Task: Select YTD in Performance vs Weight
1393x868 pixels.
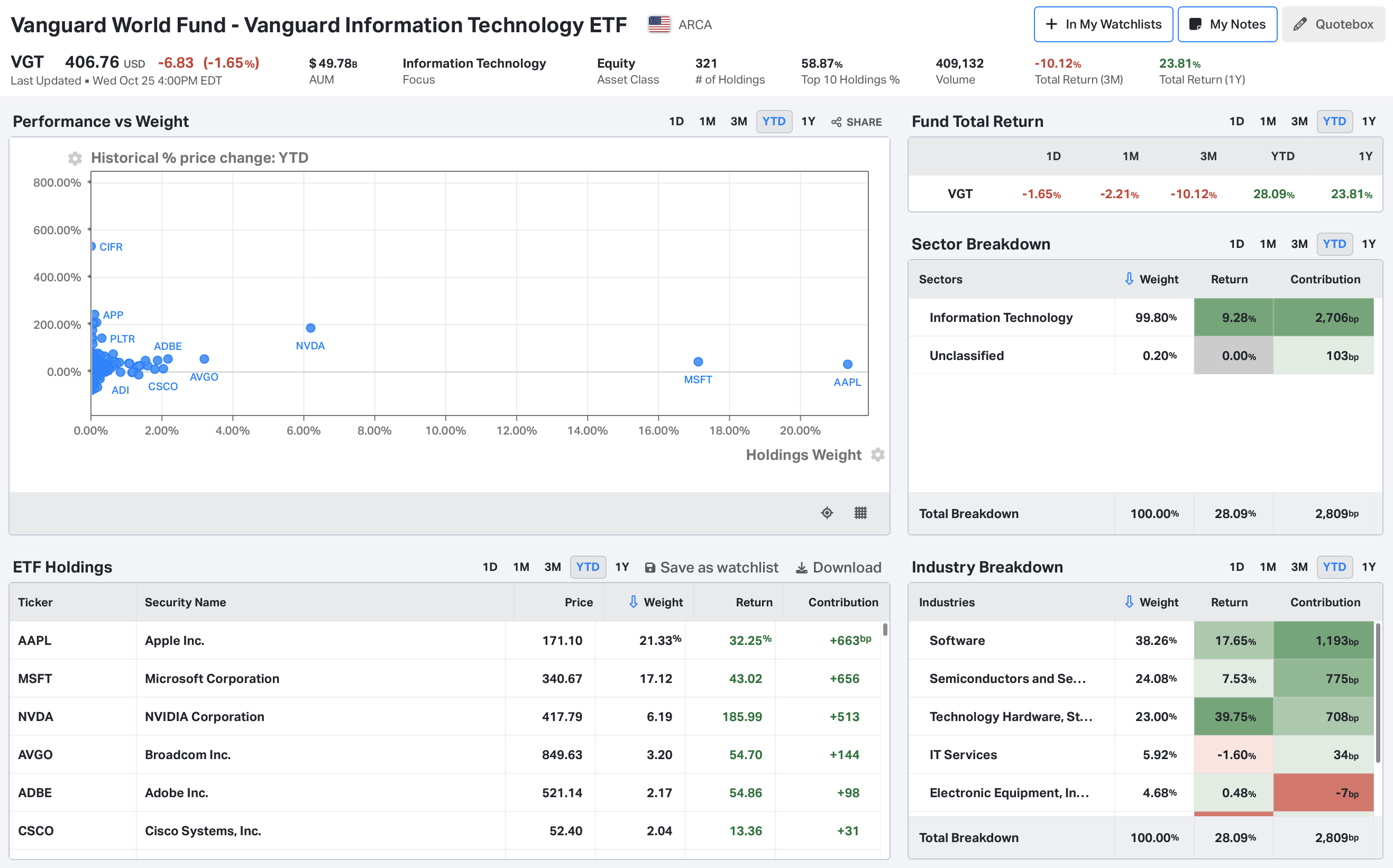Action: click(774, 121)
